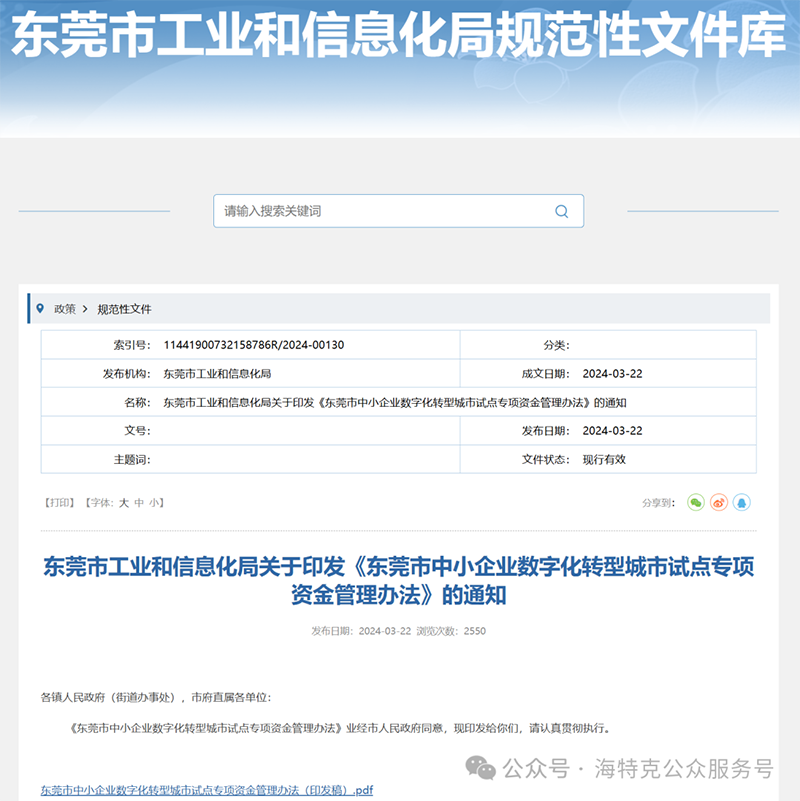
Task: Share the article via Weibo icon
Action: tap(719, 503)
